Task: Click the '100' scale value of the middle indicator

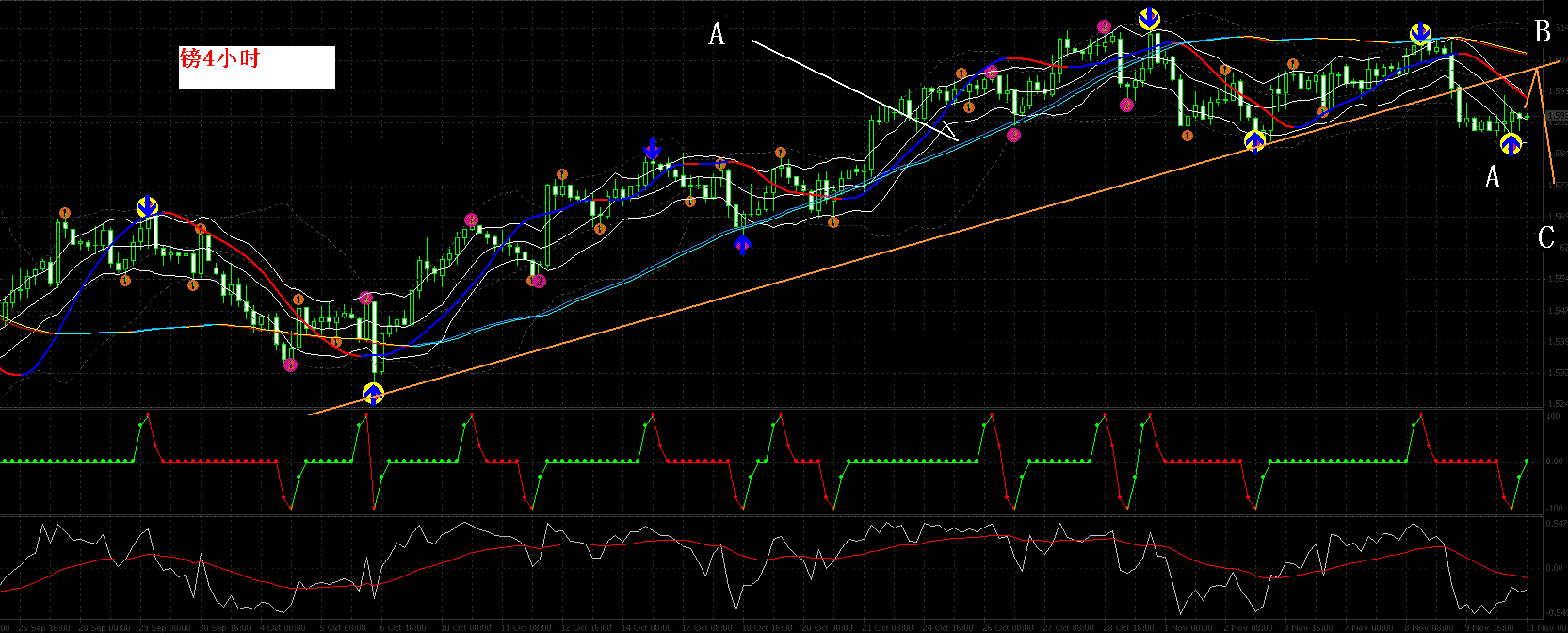Action: (1553, 415)
